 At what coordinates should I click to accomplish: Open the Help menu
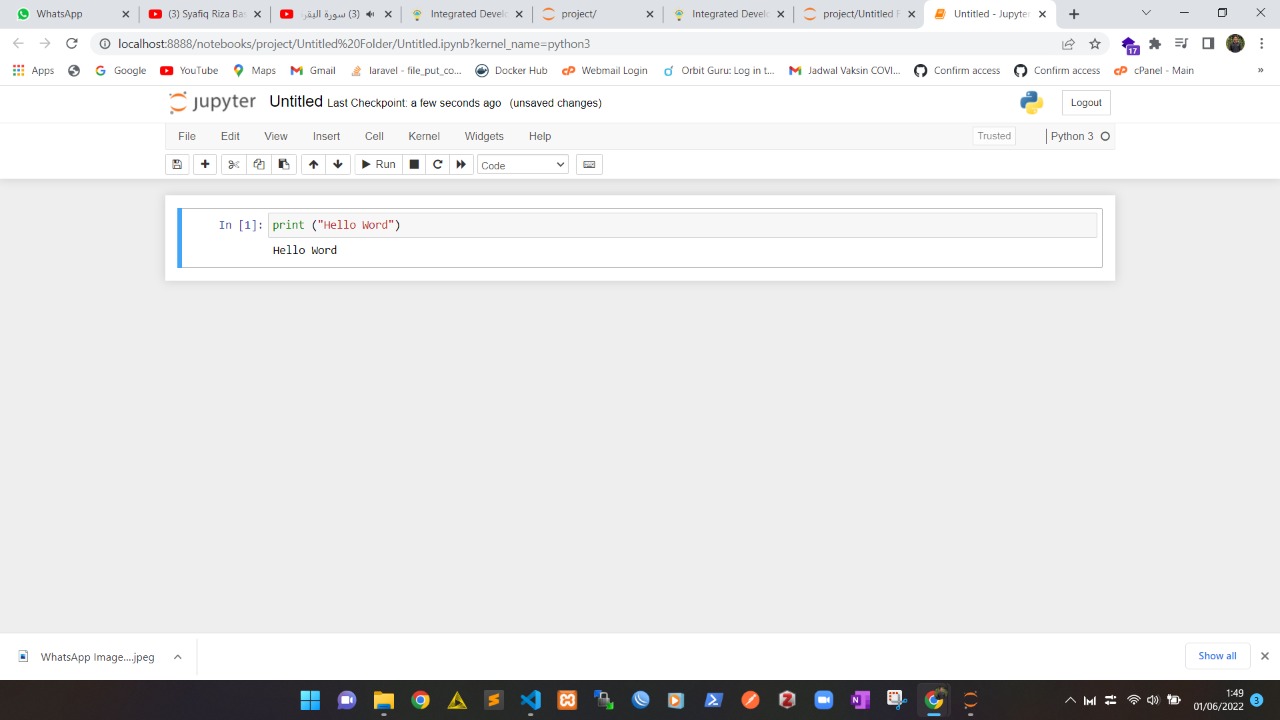pyautogui.click(x=540, y=136)
